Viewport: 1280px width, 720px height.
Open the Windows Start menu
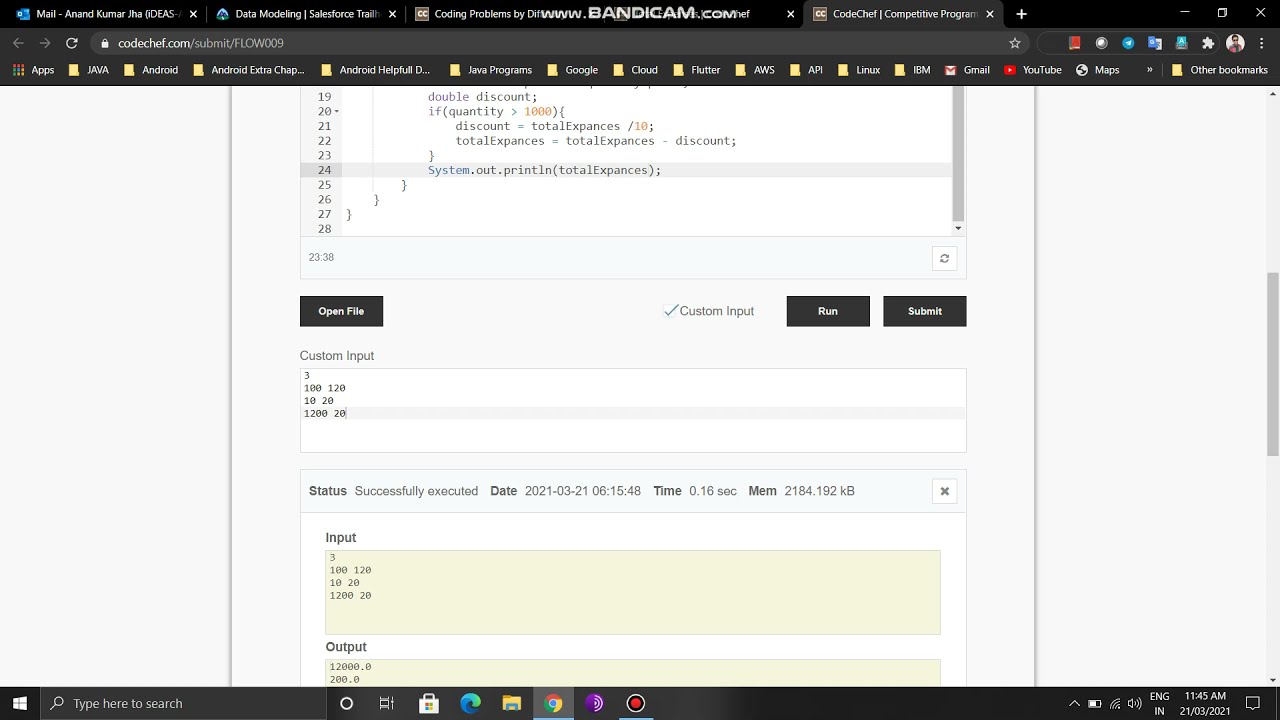pos(20,703)
